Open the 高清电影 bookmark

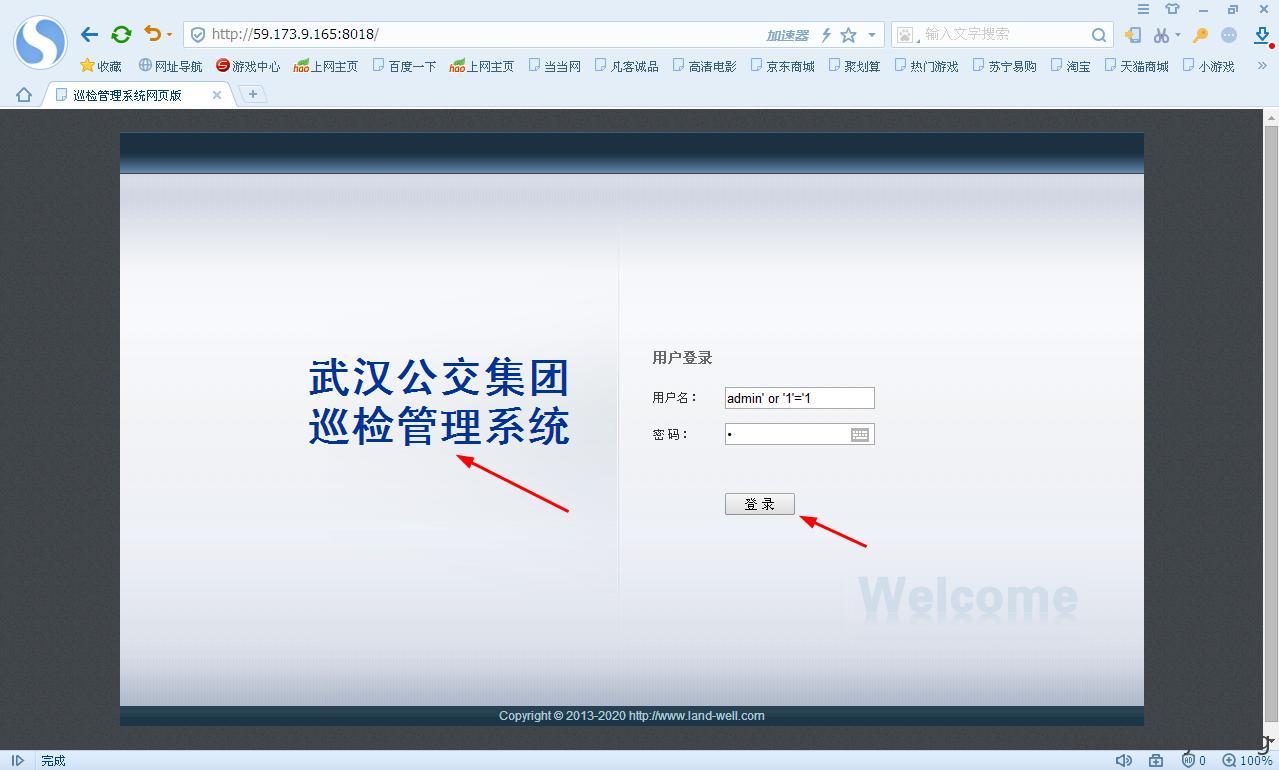coord(705,66)
